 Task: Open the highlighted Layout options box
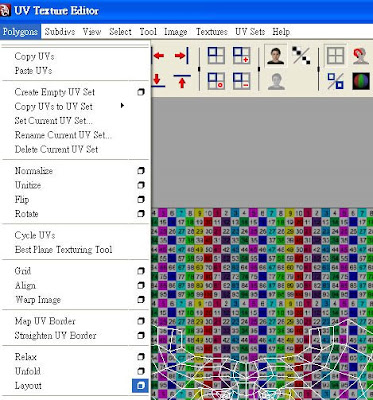pyautogui.click(x=140, y=386)
